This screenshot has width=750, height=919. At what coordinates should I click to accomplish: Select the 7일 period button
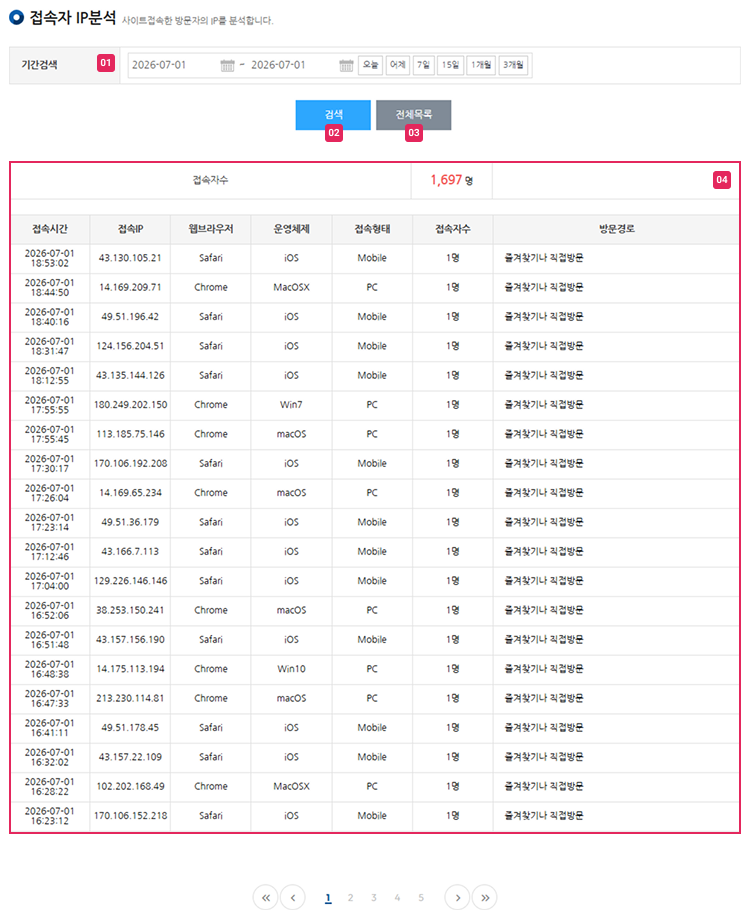click(x=423, y=64)
